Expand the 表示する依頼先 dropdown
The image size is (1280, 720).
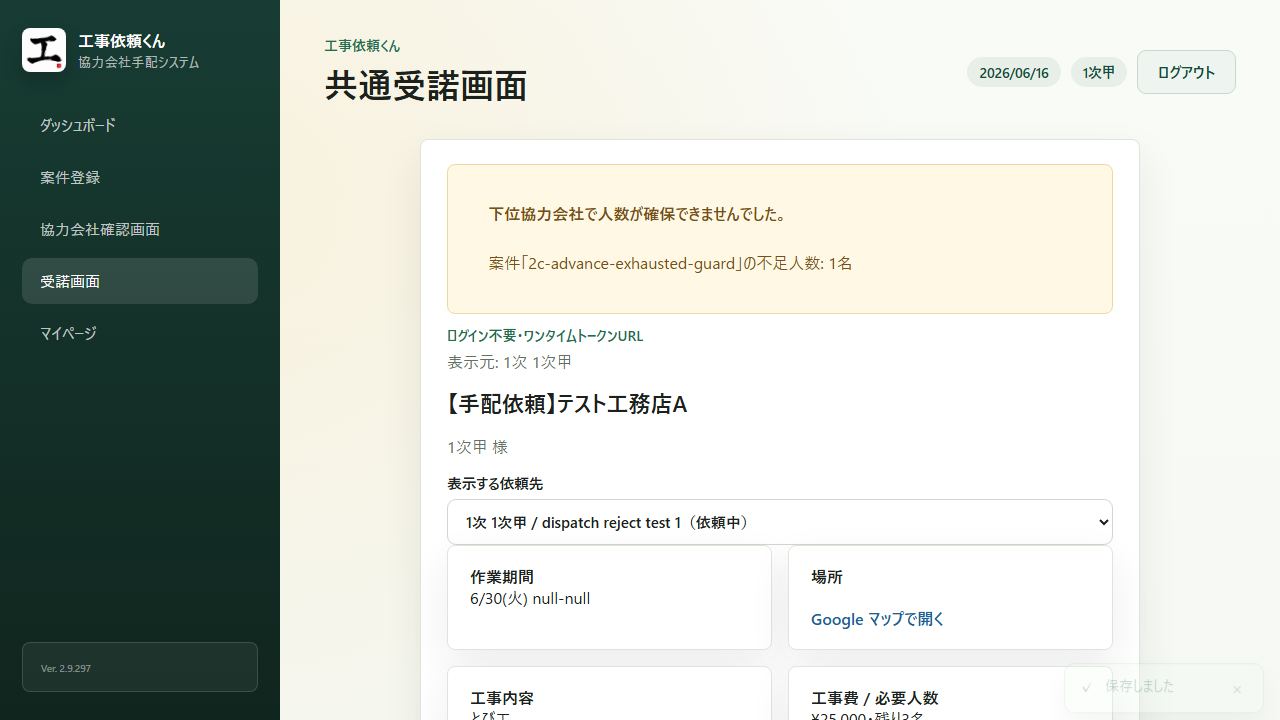pos(780,522)
